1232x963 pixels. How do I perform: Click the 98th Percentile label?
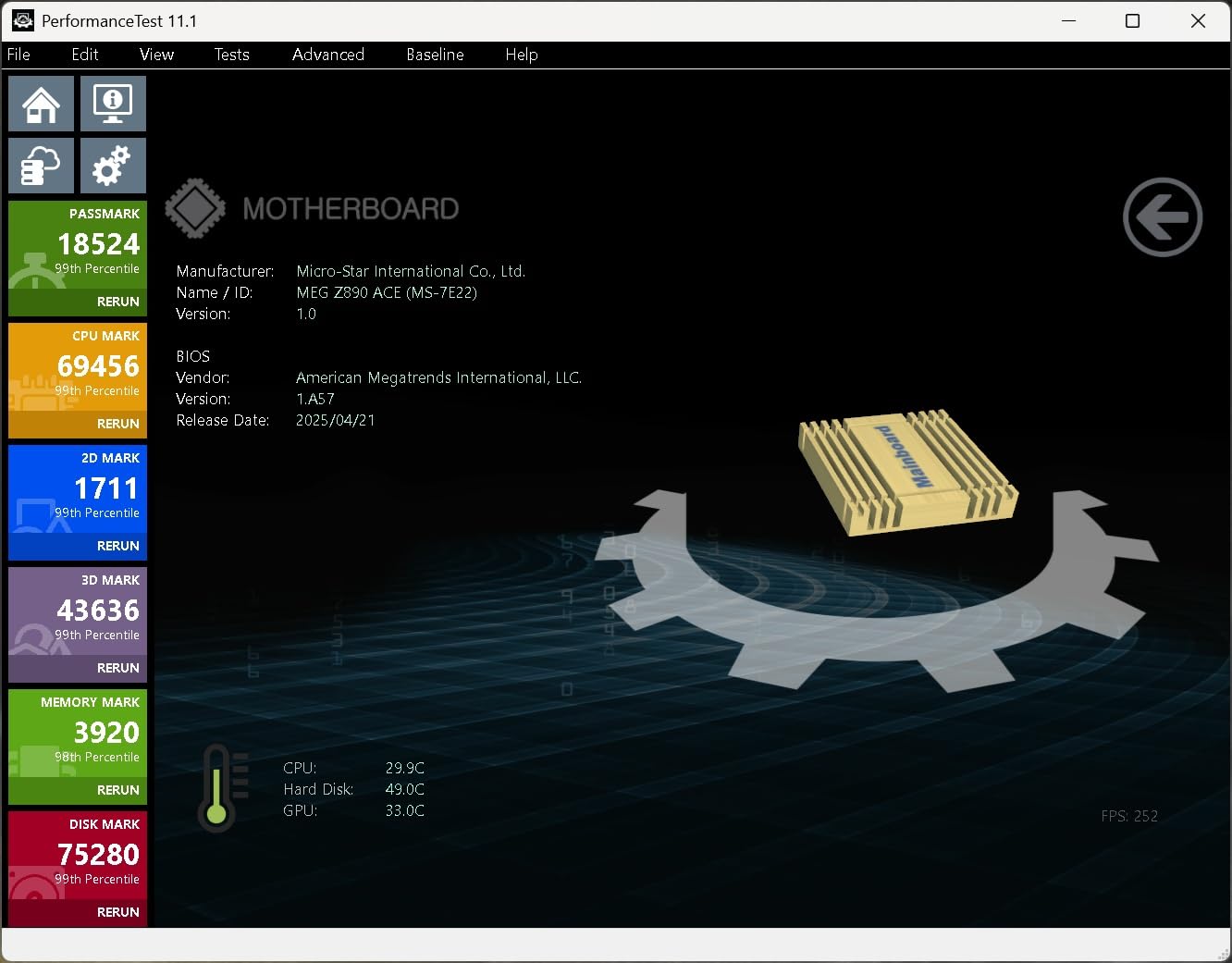97,757
